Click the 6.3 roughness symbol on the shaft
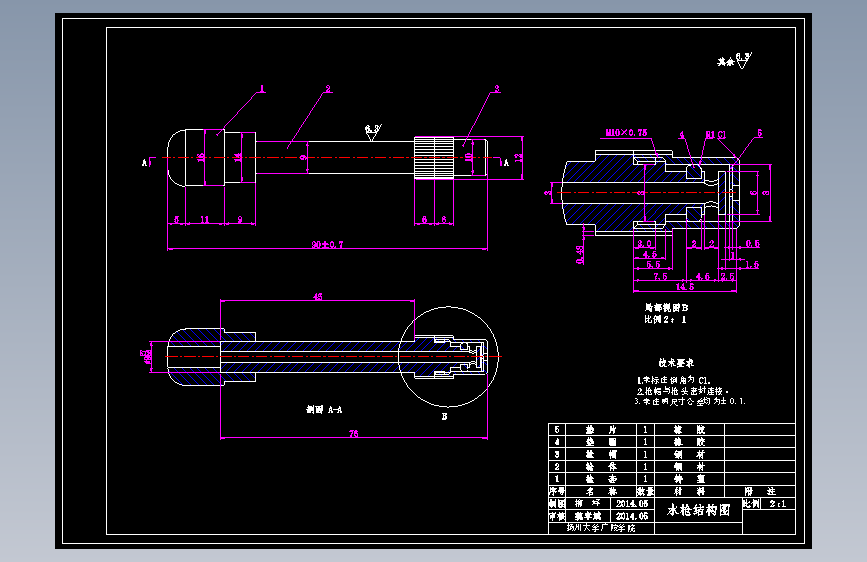The height and width of the screenshot is (562, 867). click(373, 132)
